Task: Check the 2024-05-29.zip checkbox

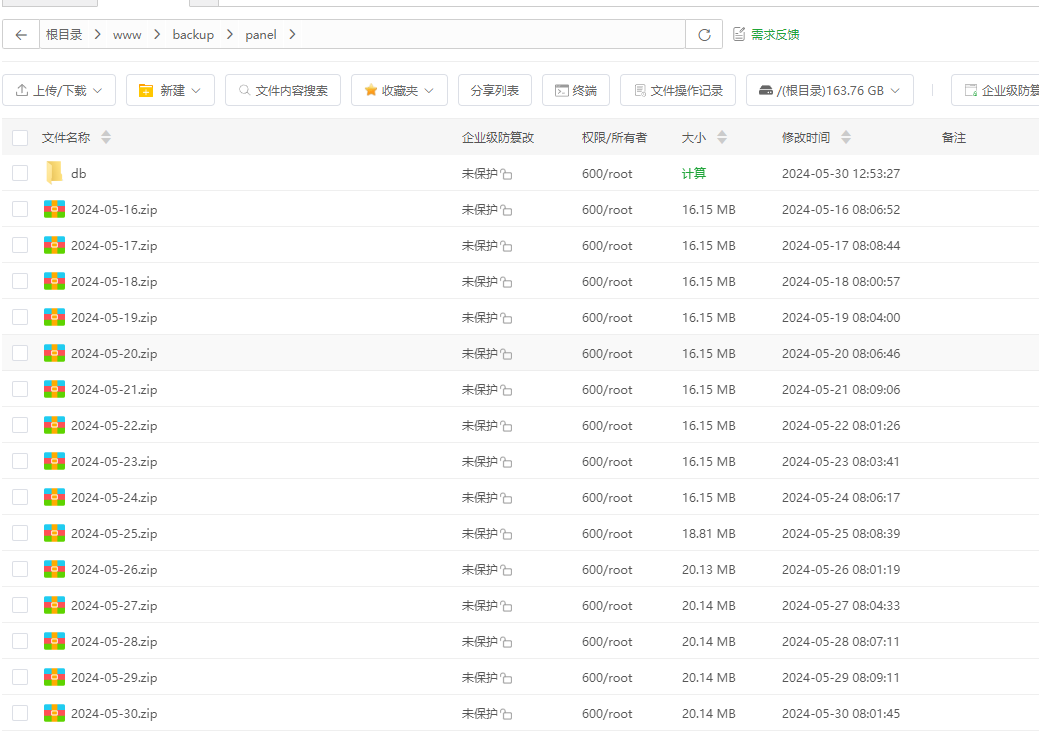Action: pyautogui.click(x=20, y=677)
